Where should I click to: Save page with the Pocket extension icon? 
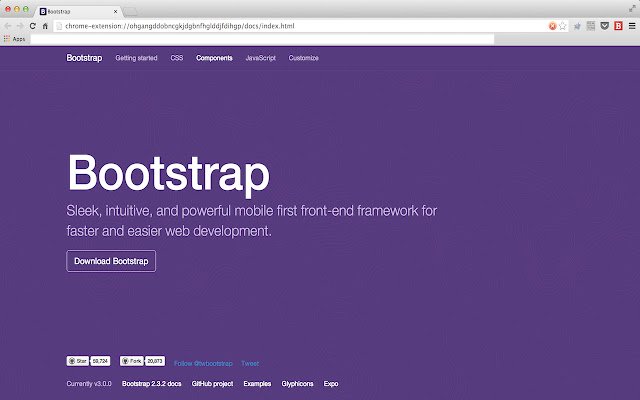click(x=604, y=26)
